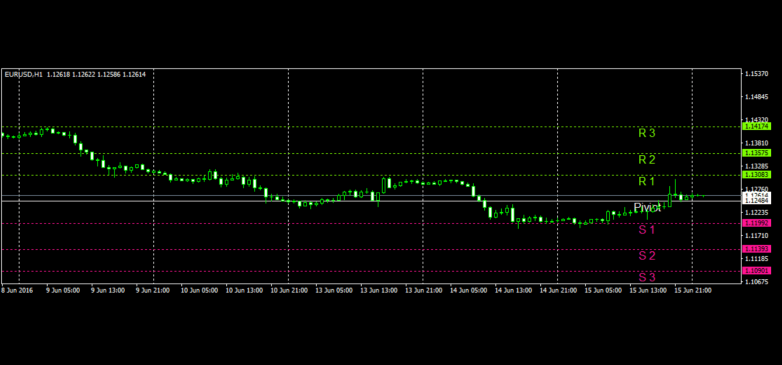Click the 13 Jun 21:00 time label

[423, 290]
